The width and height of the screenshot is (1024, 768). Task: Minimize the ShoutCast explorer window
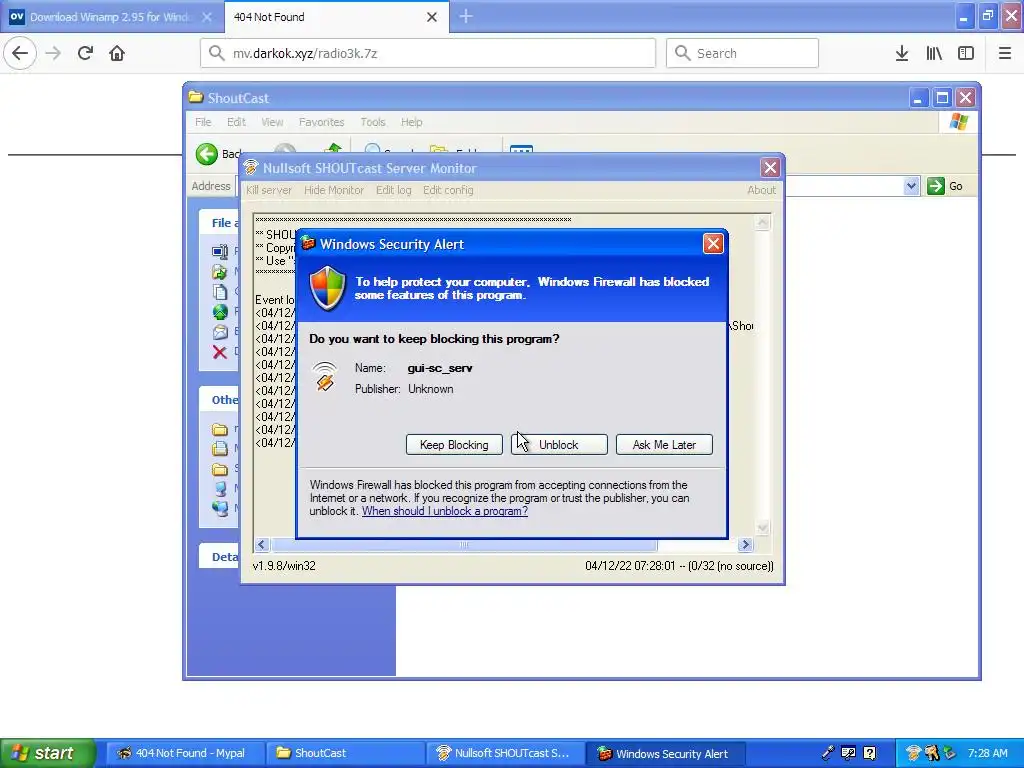click(918, 98)
